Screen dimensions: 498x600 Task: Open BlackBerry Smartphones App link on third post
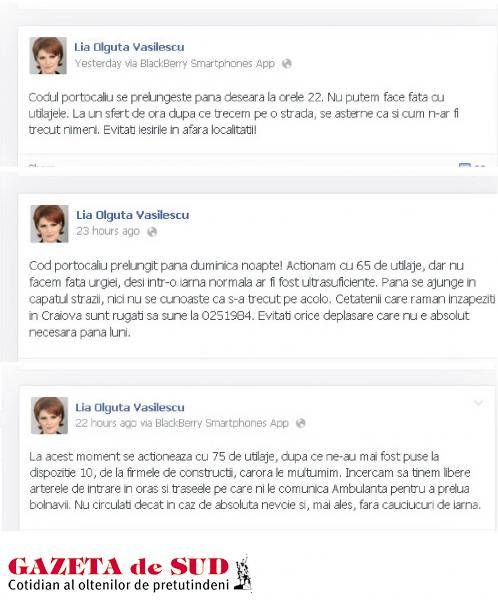click(x=222, y=423)
